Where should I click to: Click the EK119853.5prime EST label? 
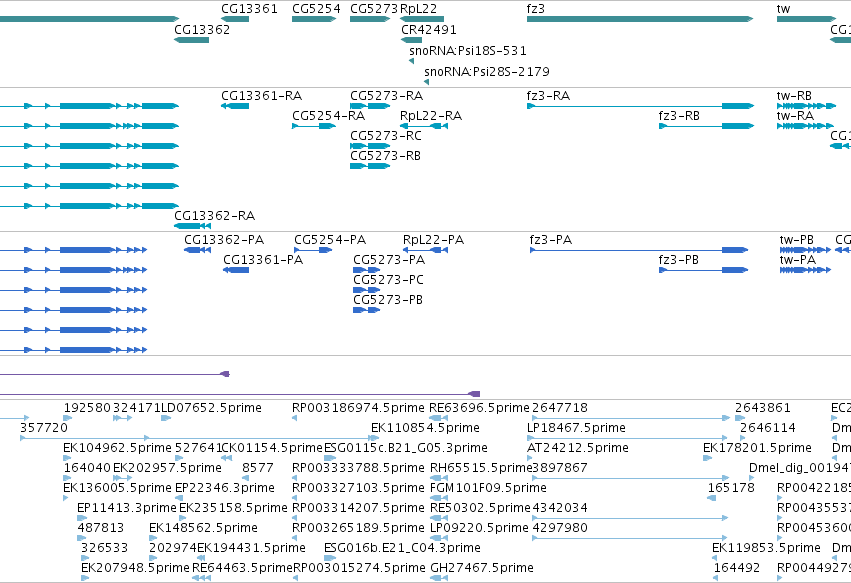(x=766, y=548)
